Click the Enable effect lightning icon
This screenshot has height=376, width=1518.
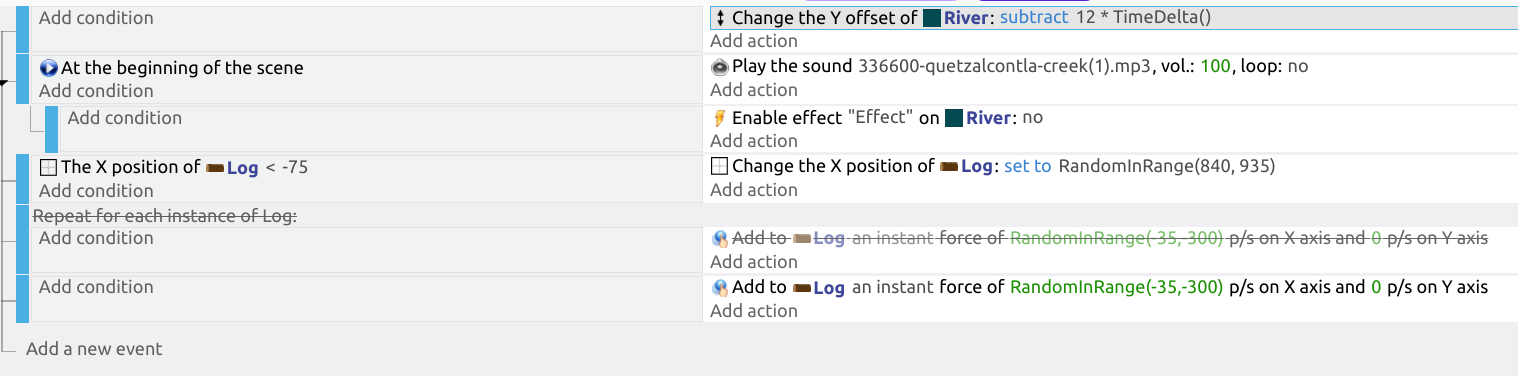tap(720, 118)
